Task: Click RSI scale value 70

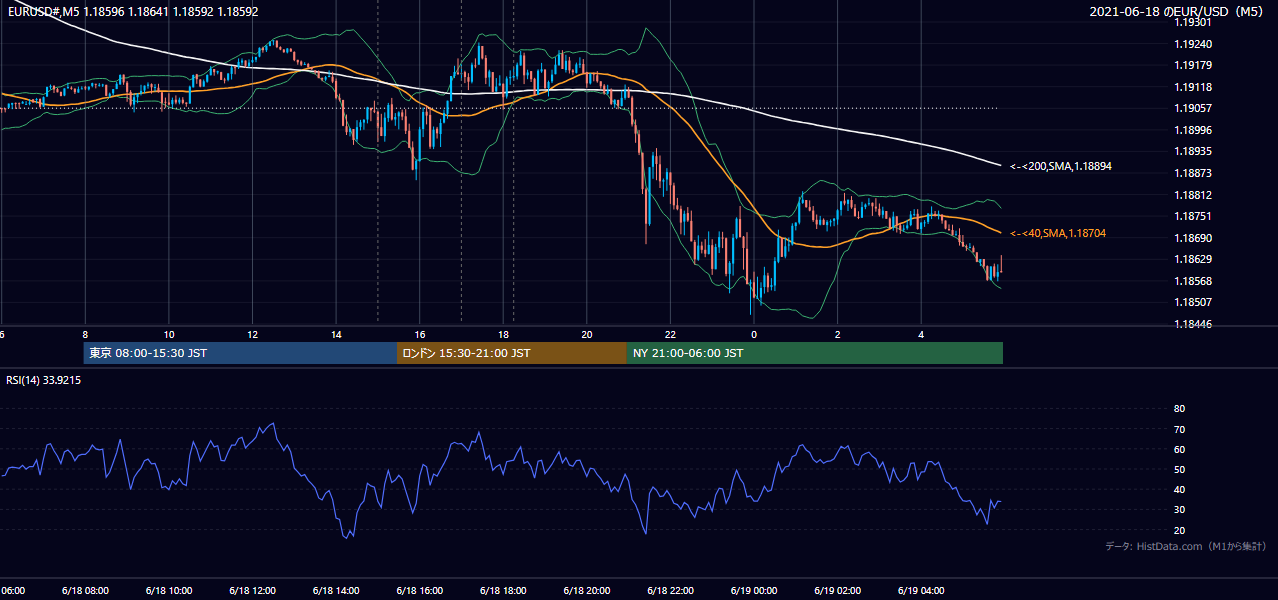Action: tap(1179, 429)
